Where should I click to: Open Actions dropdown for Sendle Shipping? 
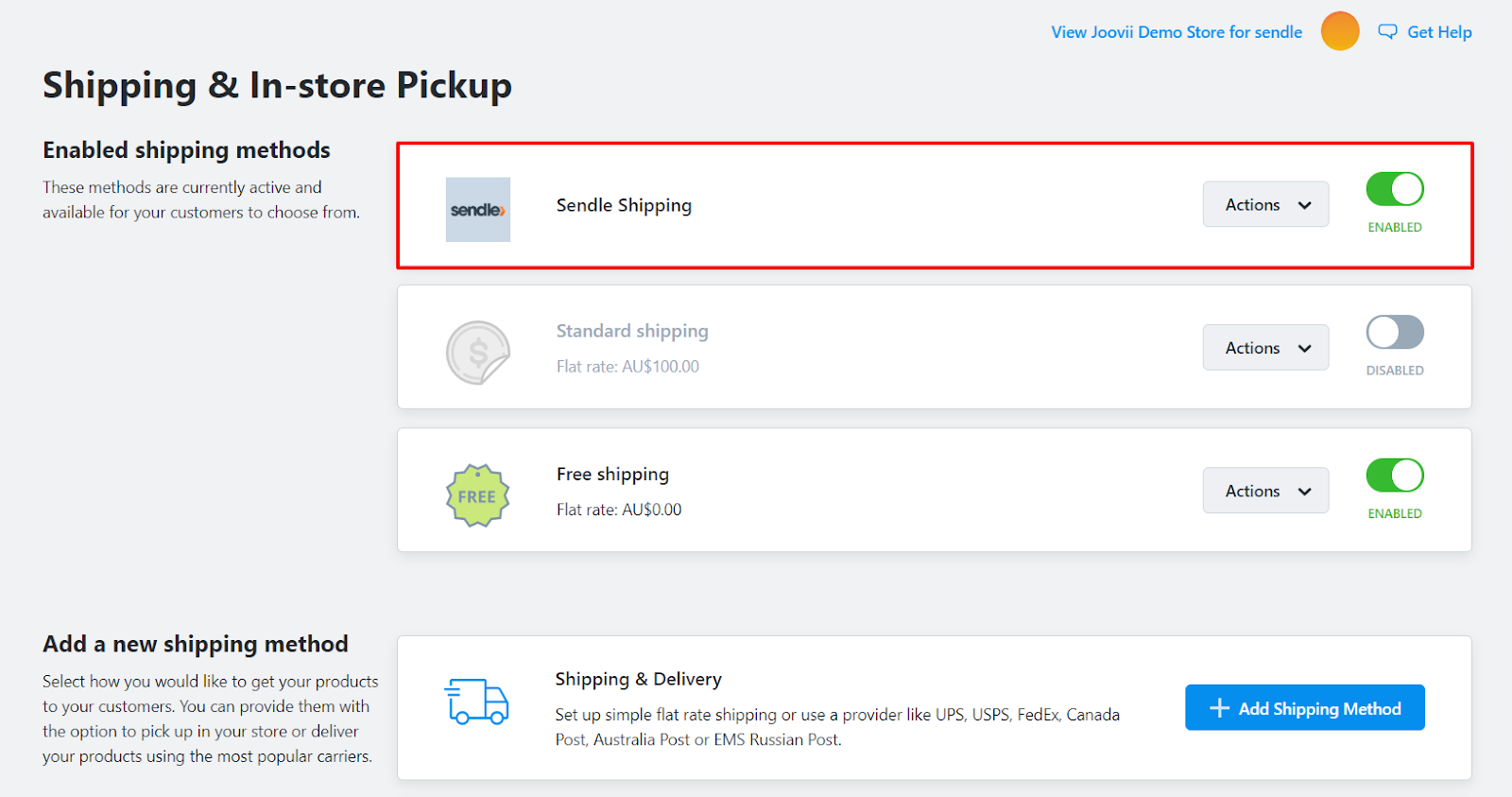click(x=1265, y=204)
